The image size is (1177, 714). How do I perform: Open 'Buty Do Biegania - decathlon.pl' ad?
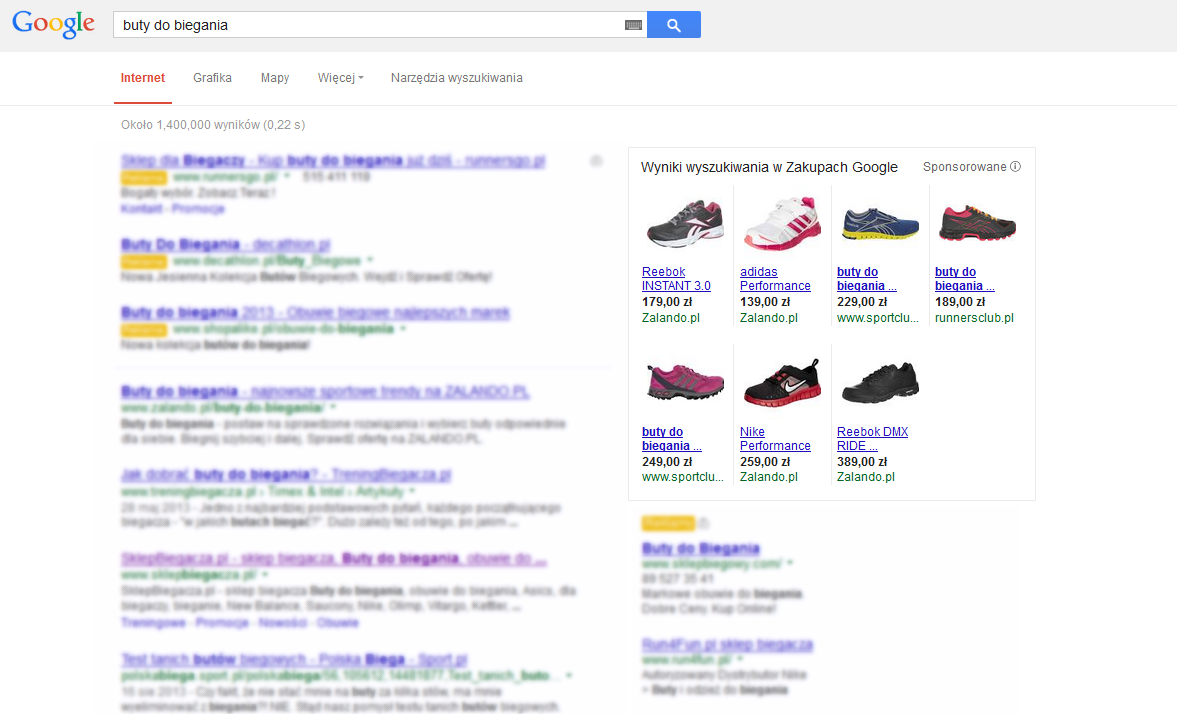pos(225,245)
